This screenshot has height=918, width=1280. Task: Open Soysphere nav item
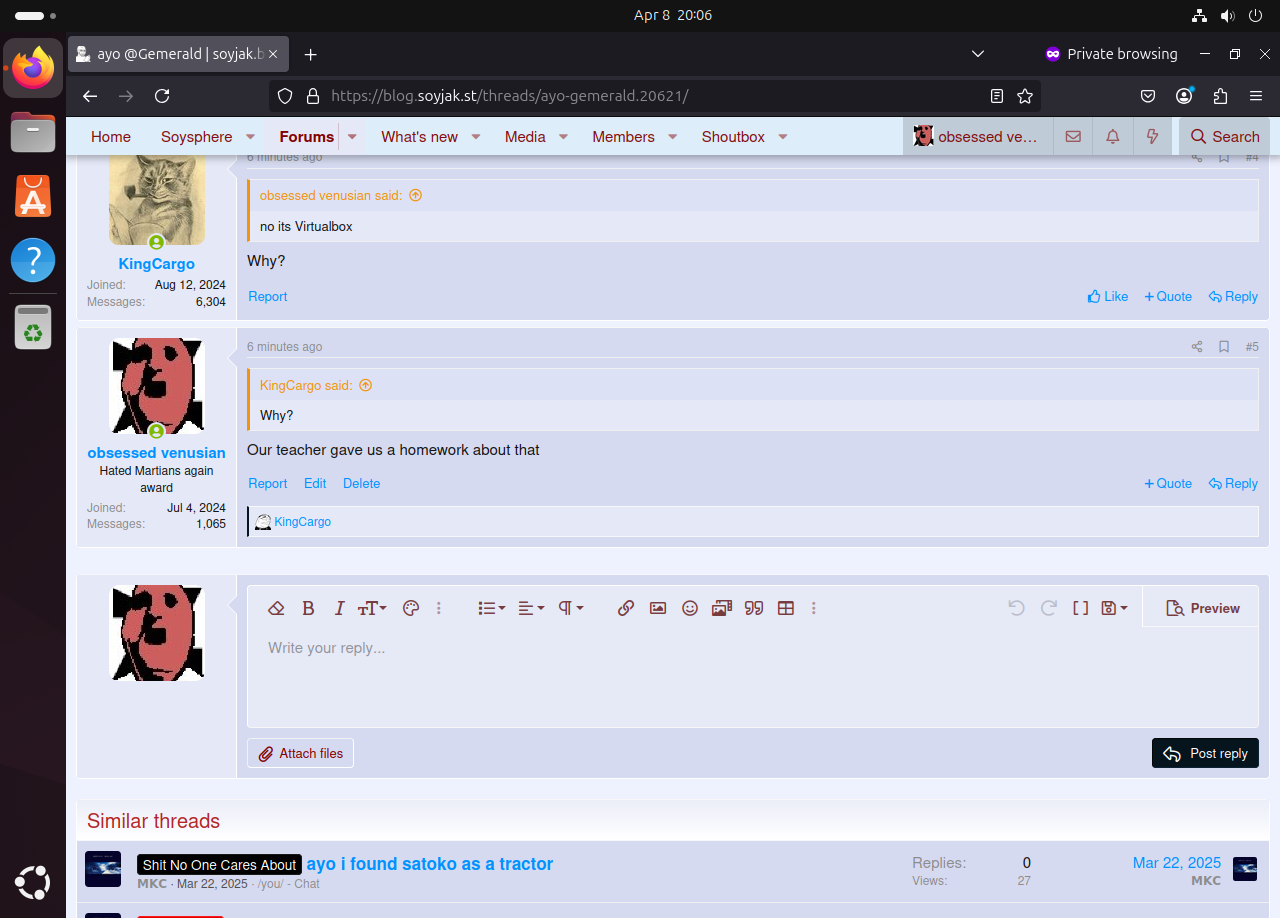[x=196, y=137]
